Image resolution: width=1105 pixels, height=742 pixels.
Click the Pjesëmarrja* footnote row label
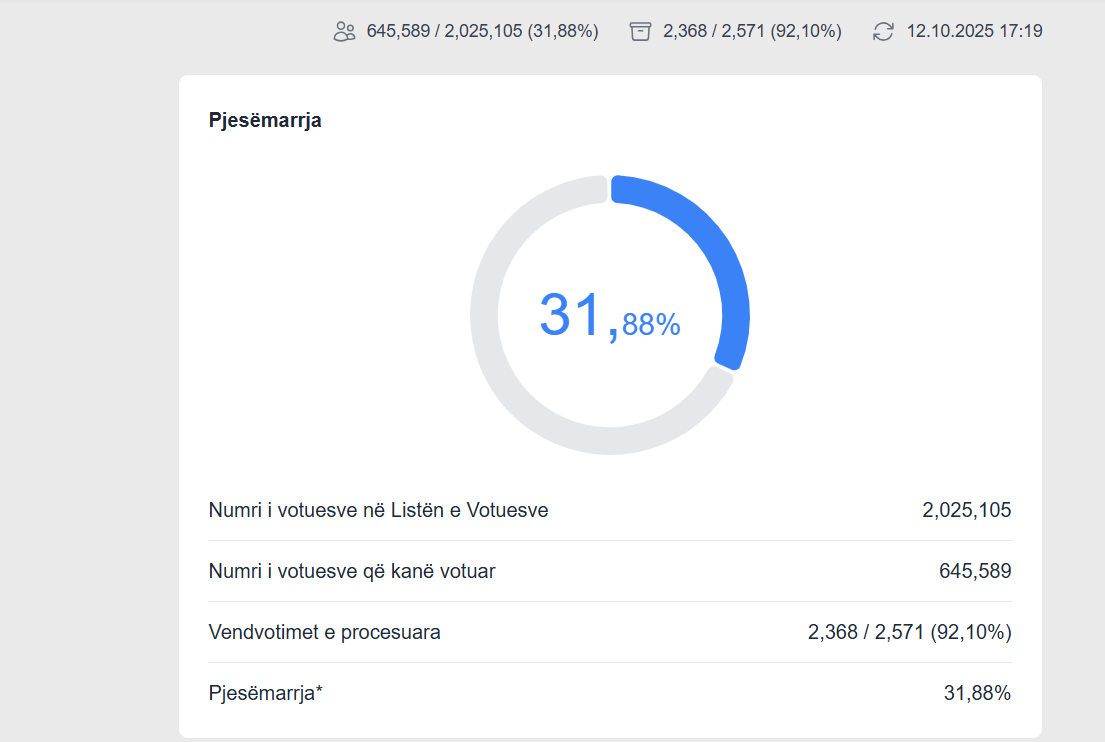pyautogui.click(x=265, y=694)
